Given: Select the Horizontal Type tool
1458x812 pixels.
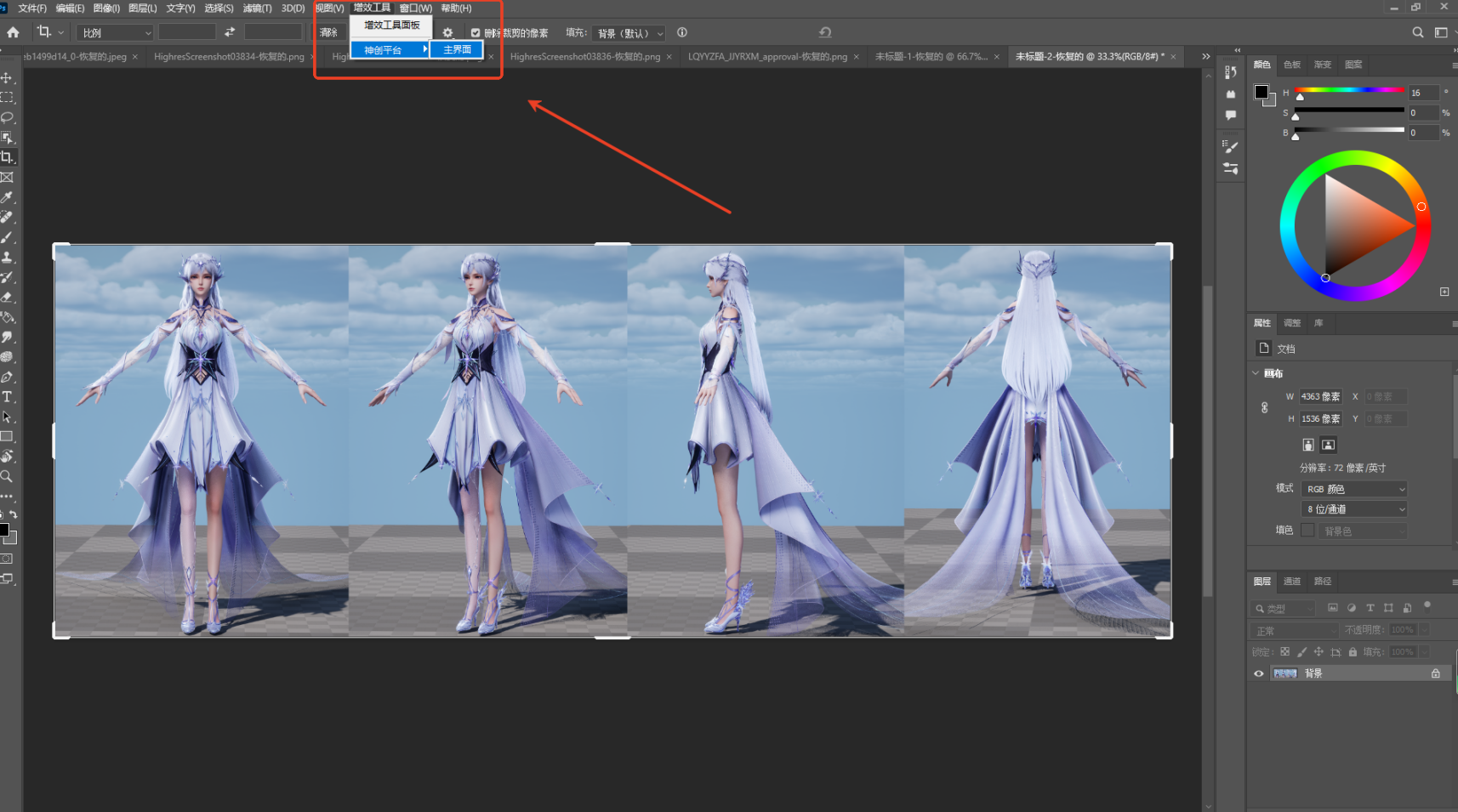Looking at the screenshot, I should (x=7, y=397).
